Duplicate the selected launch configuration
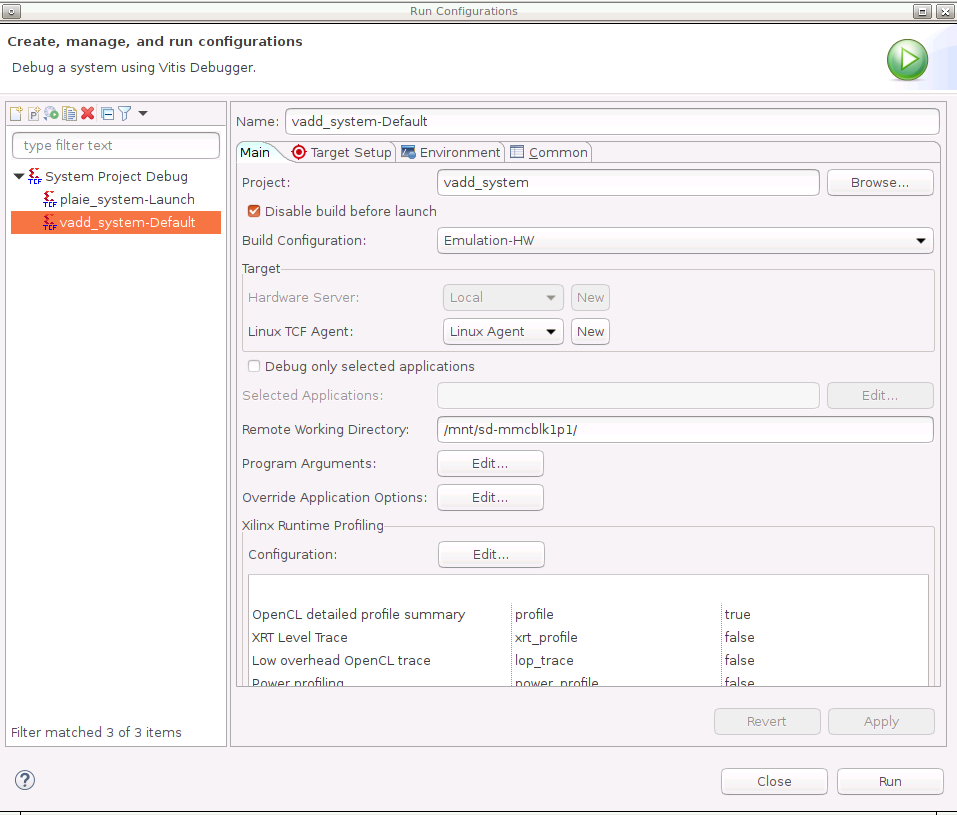Image resolution: width=957 pixels, height=815 pixels. click(69, 114)
